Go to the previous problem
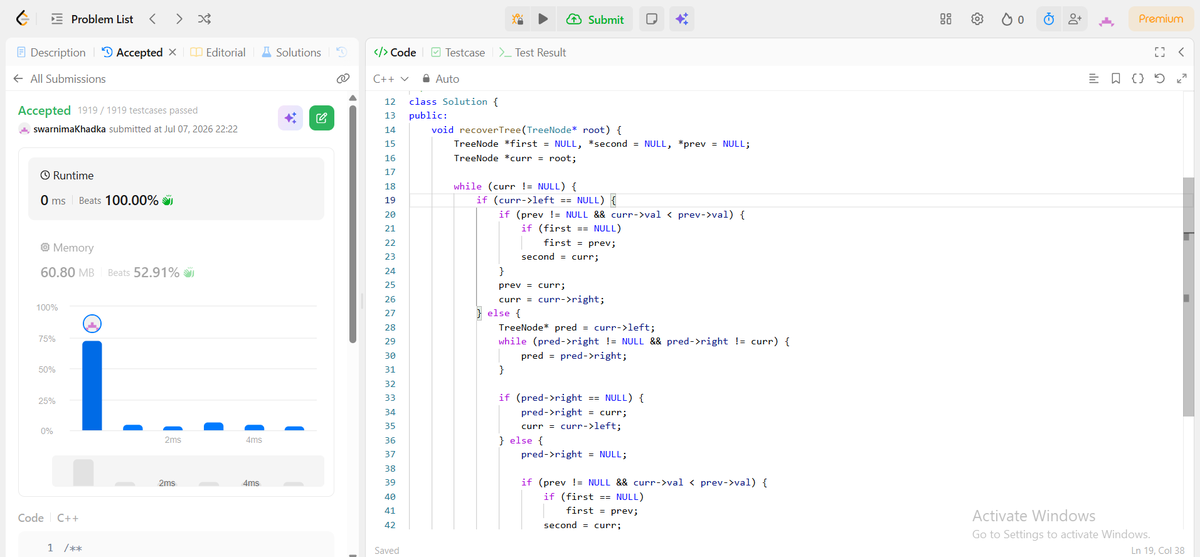 (152, 19)
